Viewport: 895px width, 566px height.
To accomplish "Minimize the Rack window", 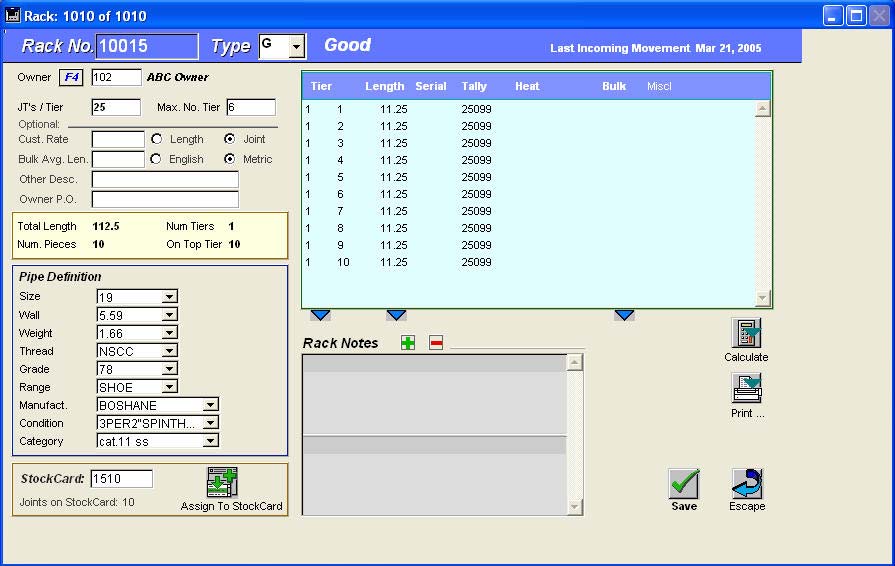I will (833, 15).
